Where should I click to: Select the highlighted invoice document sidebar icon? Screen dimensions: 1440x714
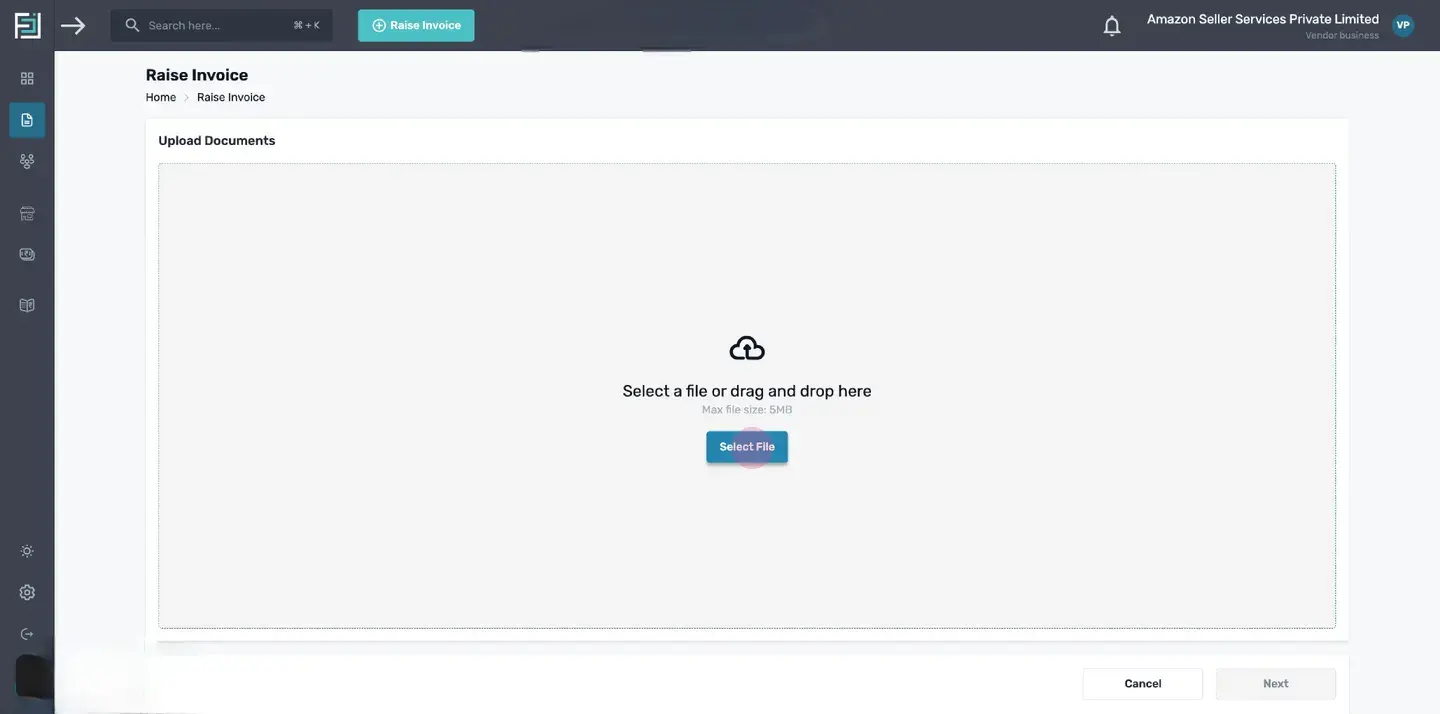coord(27,120)
